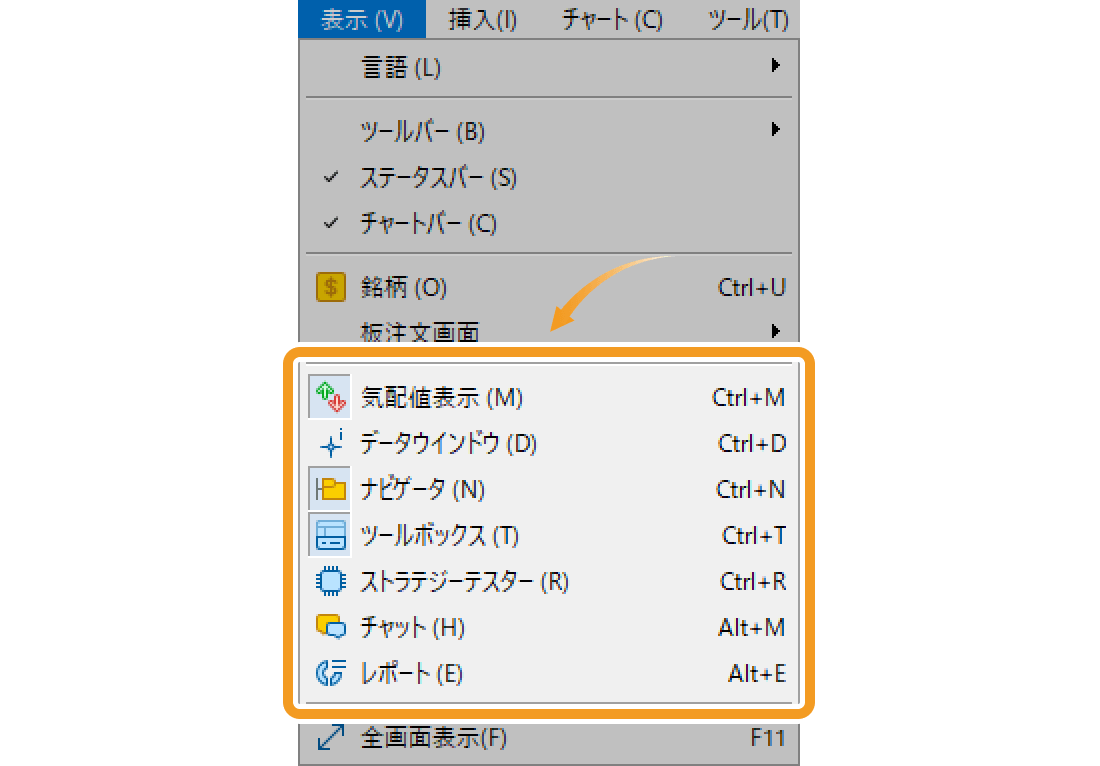
Task: Toggle the ステータスバー (S) checkmark
Action: (331, 177)
